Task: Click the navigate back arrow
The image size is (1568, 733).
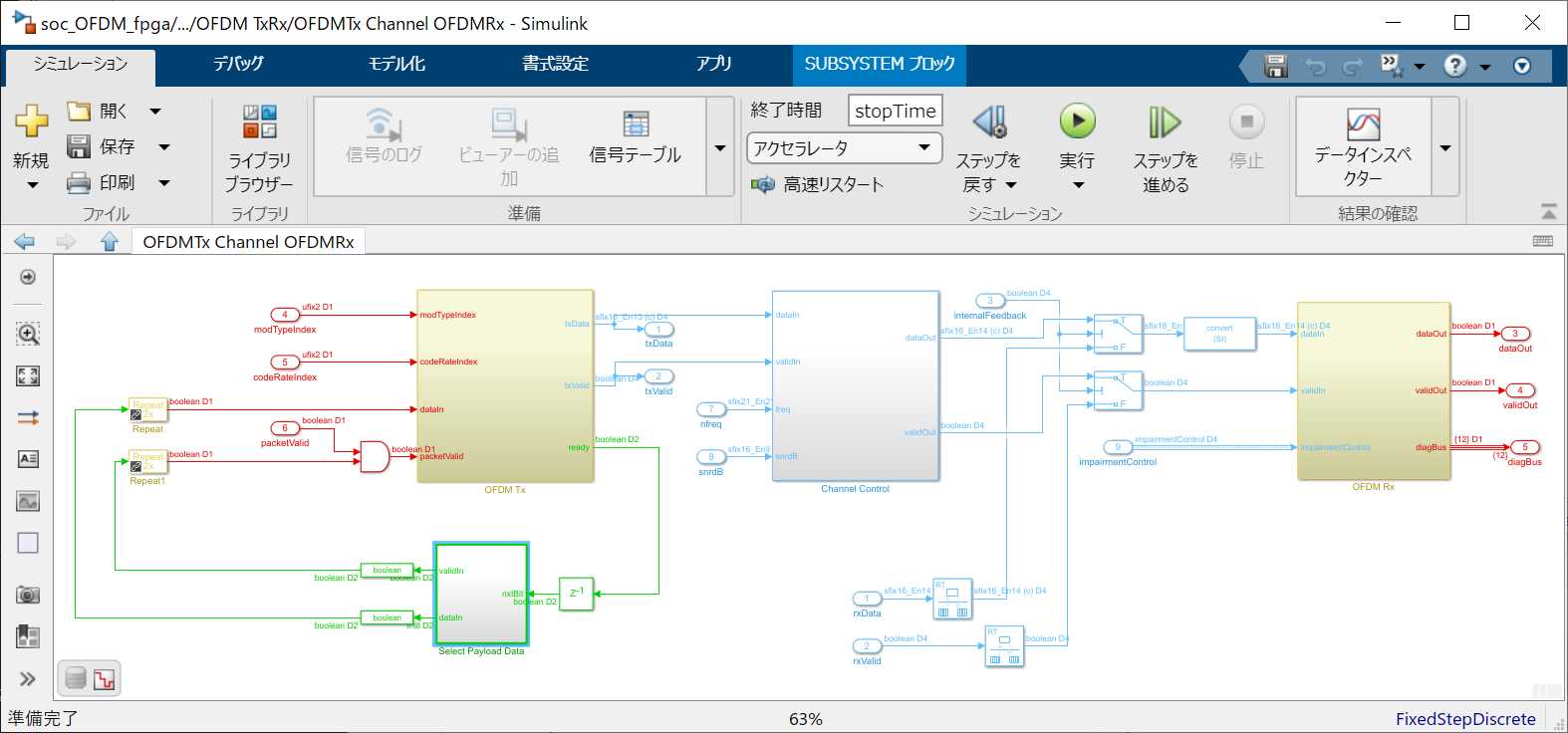Action: [x=25, y=241]
